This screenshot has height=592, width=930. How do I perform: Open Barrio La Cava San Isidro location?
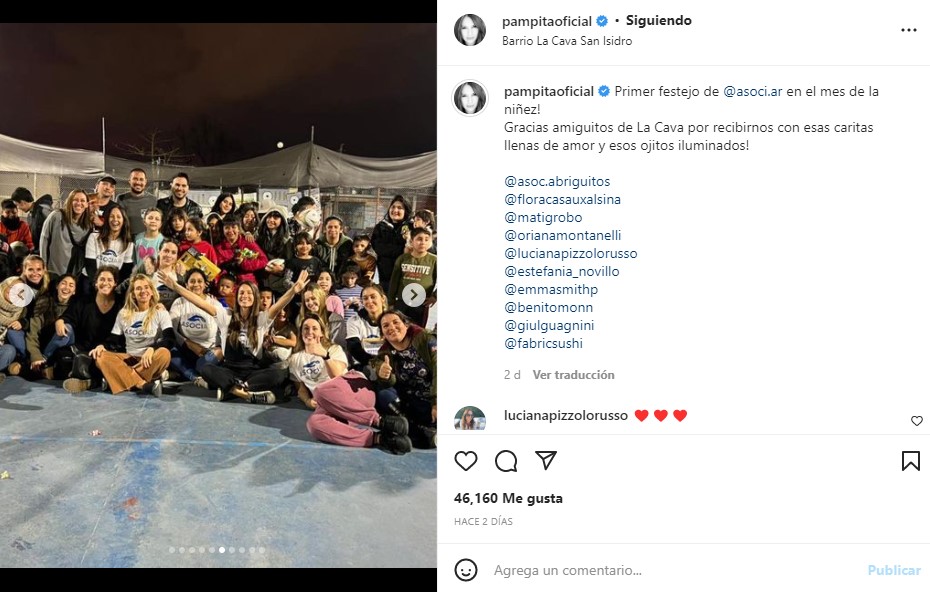[x=566, y=41]
